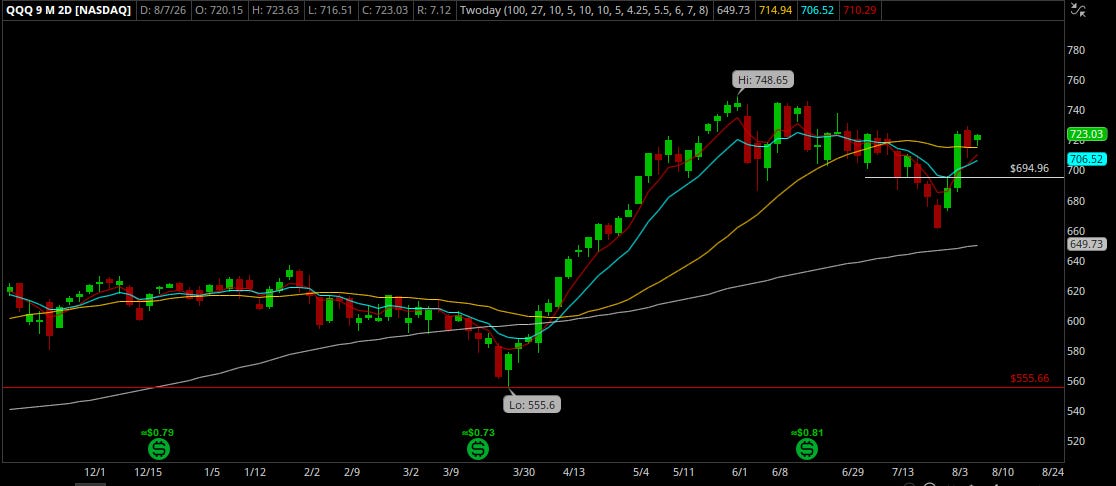This screenshot has height=486, width=1116.
Task: Click the 6/29 date axis label
Action: [853, 472]
